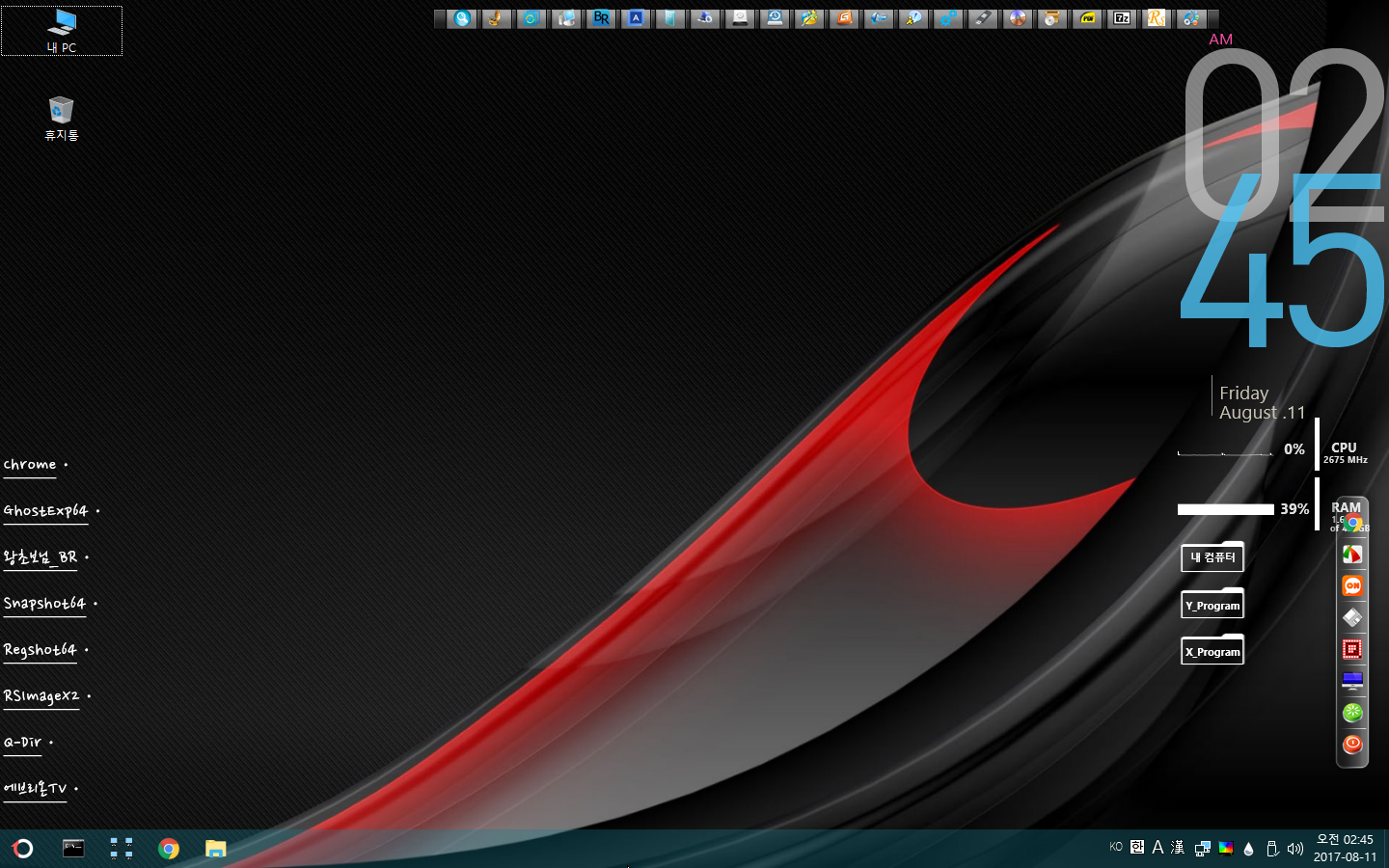
Task: Click the safely remove USB tray icon
Action: coord(1272,849)
